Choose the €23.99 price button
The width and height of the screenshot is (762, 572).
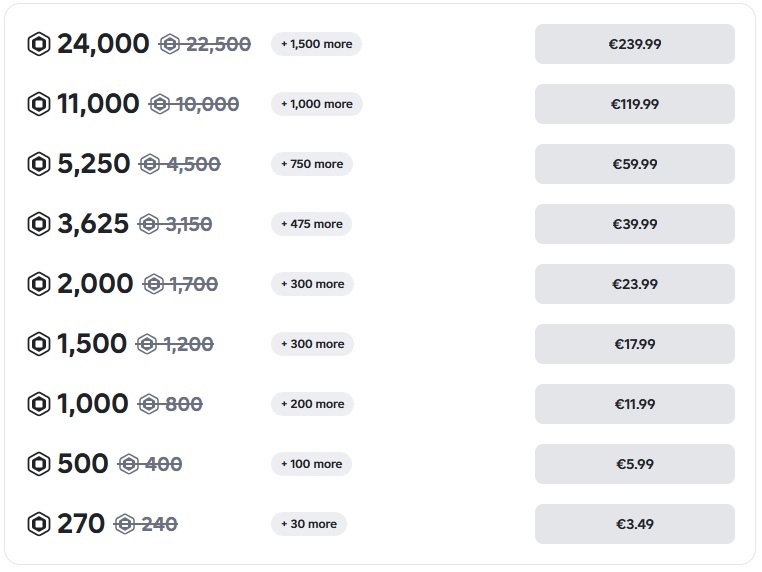tap(635, 284)
